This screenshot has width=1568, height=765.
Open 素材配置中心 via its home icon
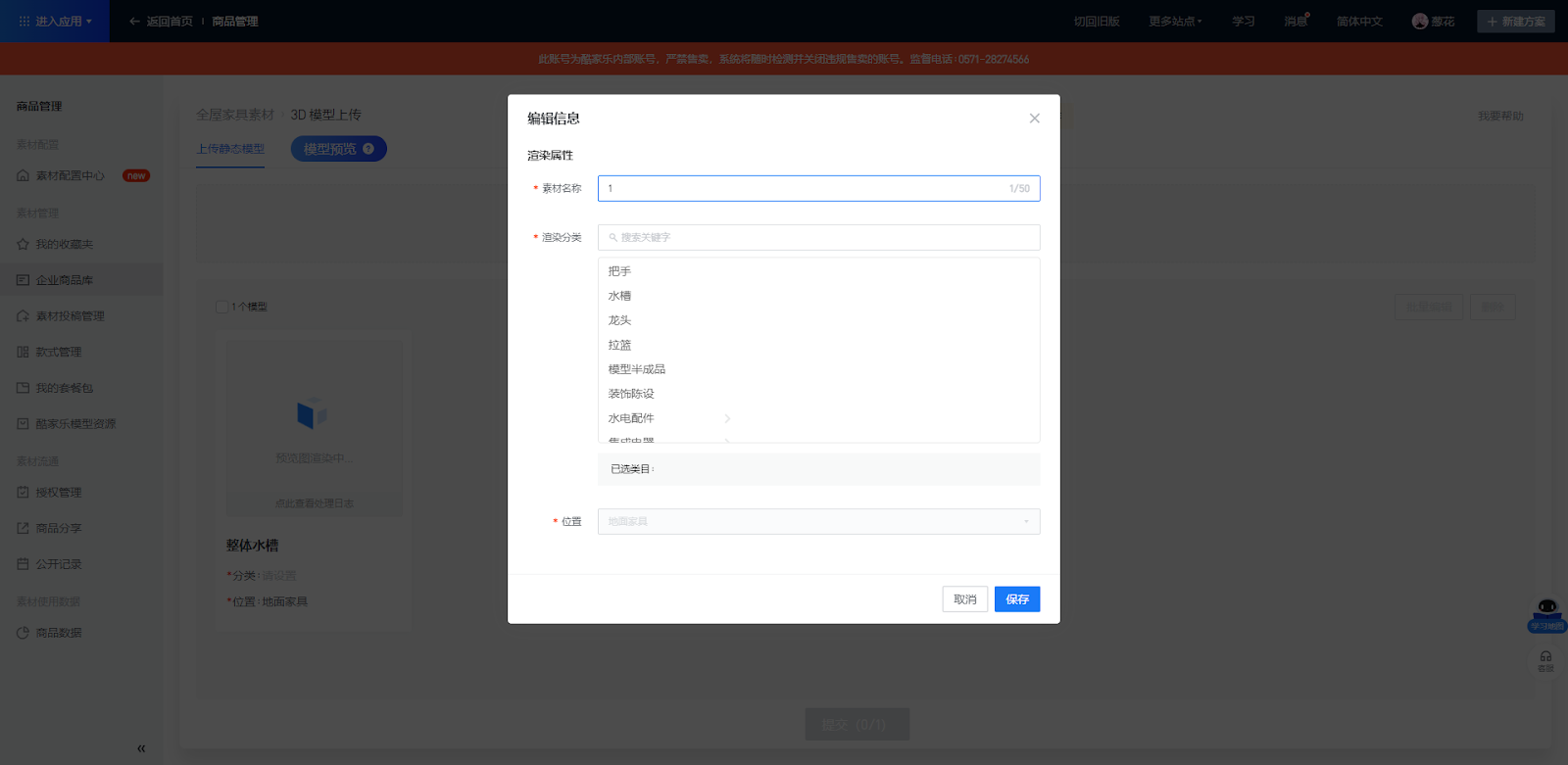click(x=23, y=175)
